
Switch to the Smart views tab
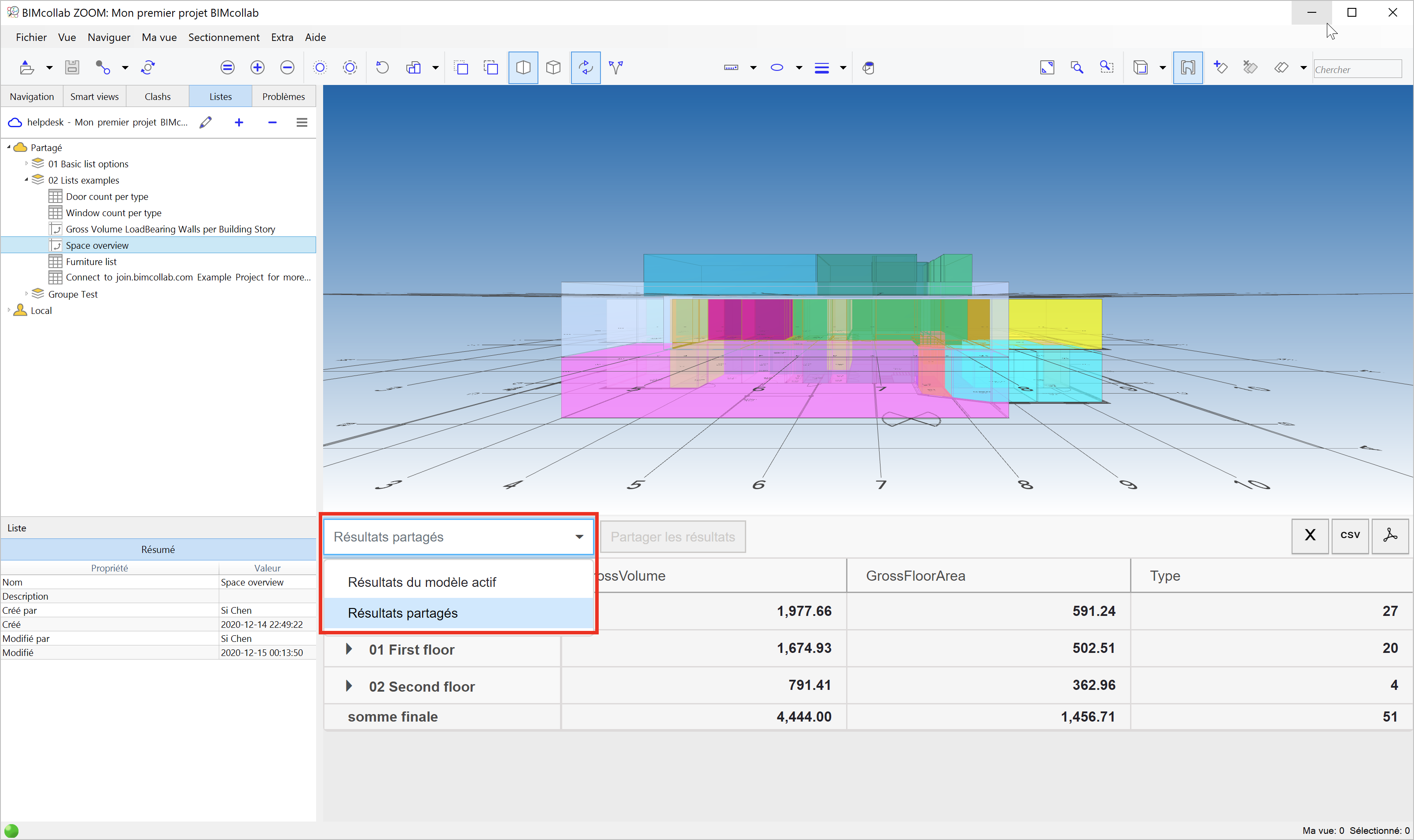click(95, 97)
